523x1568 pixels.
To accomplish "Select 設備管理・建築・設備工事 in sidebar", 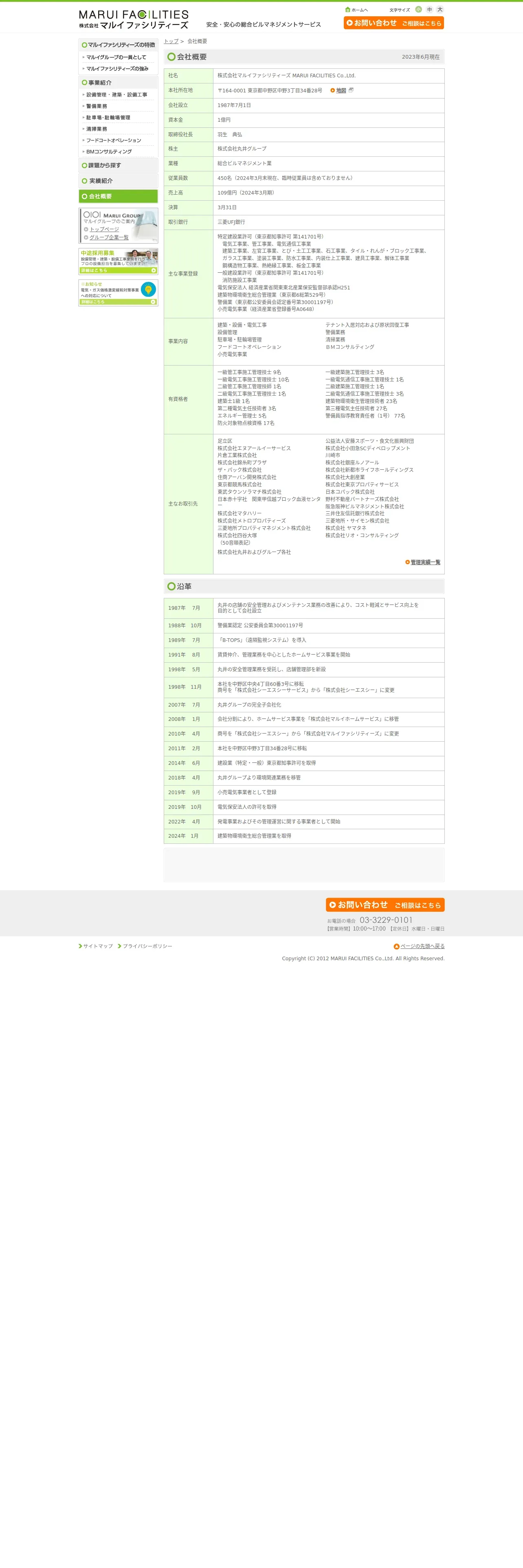I will point(116,95).
